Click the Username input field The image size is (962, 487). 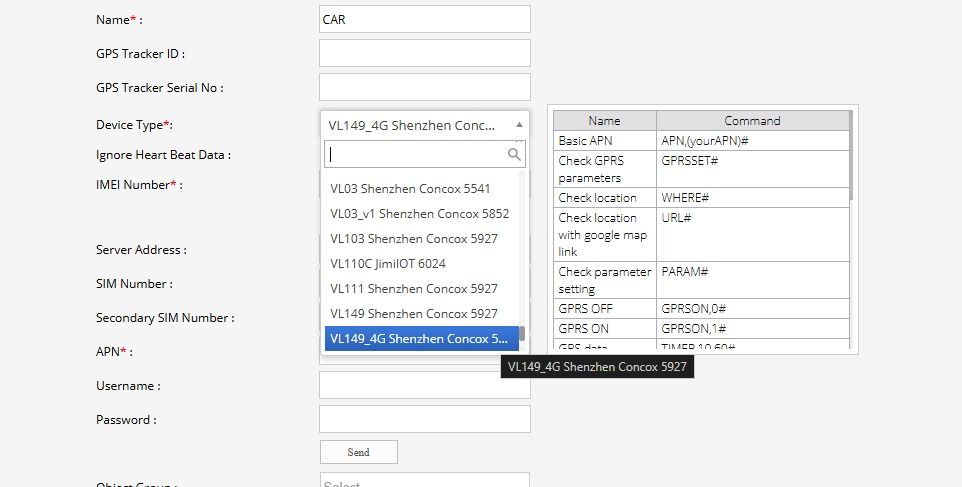click(425, 385)
